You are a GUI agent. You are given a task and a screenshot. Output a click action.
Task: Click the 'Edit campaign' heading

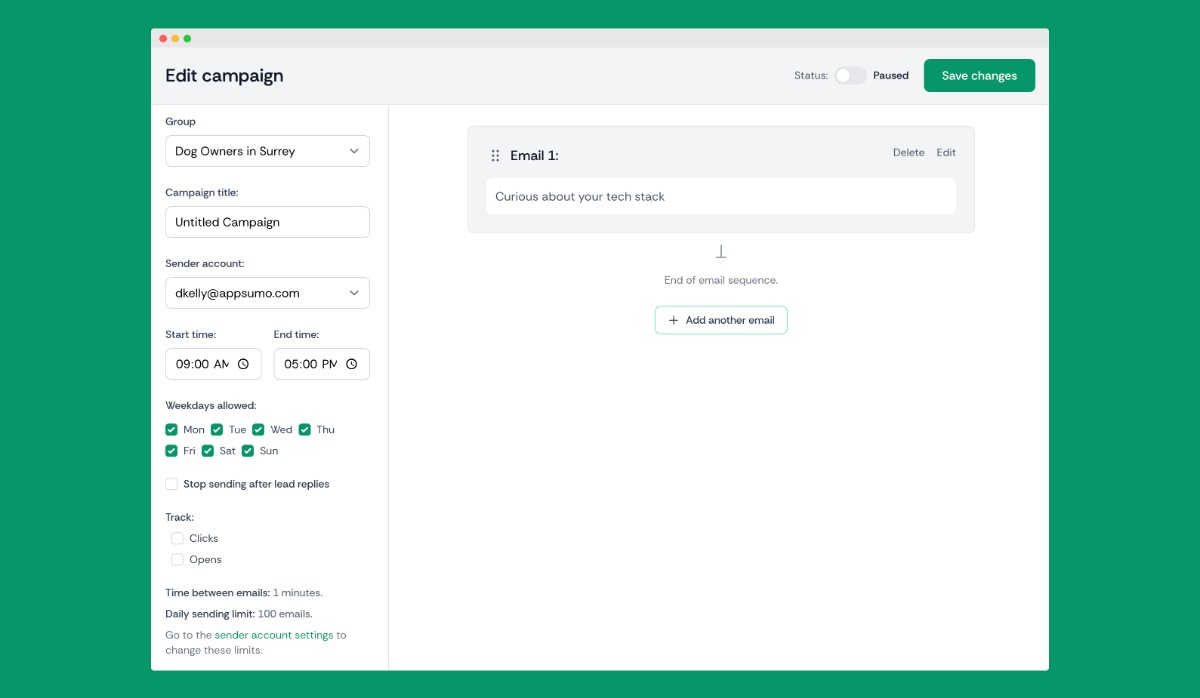224,76
